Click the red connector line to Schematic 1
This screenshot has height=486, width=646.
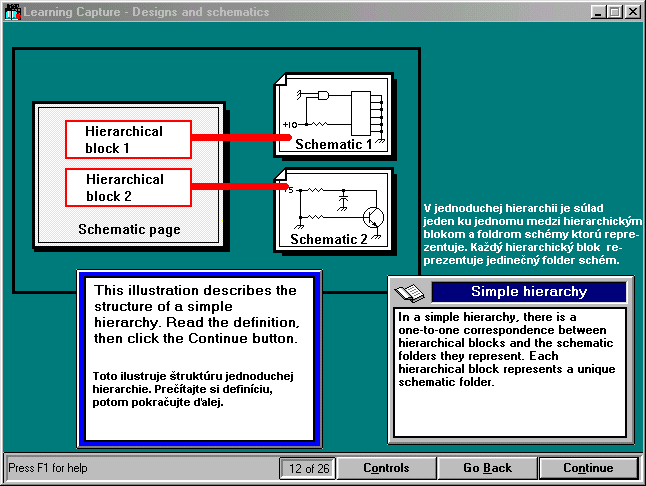tap(234, 137)
